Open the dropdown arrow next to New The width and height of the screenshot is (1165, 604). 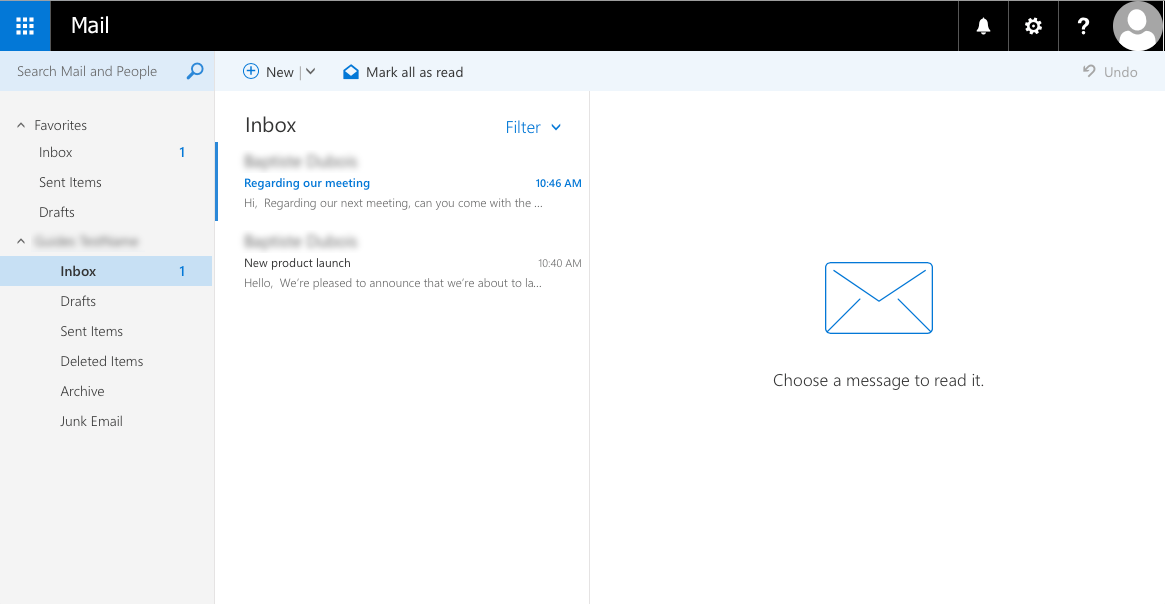(310, 72)
